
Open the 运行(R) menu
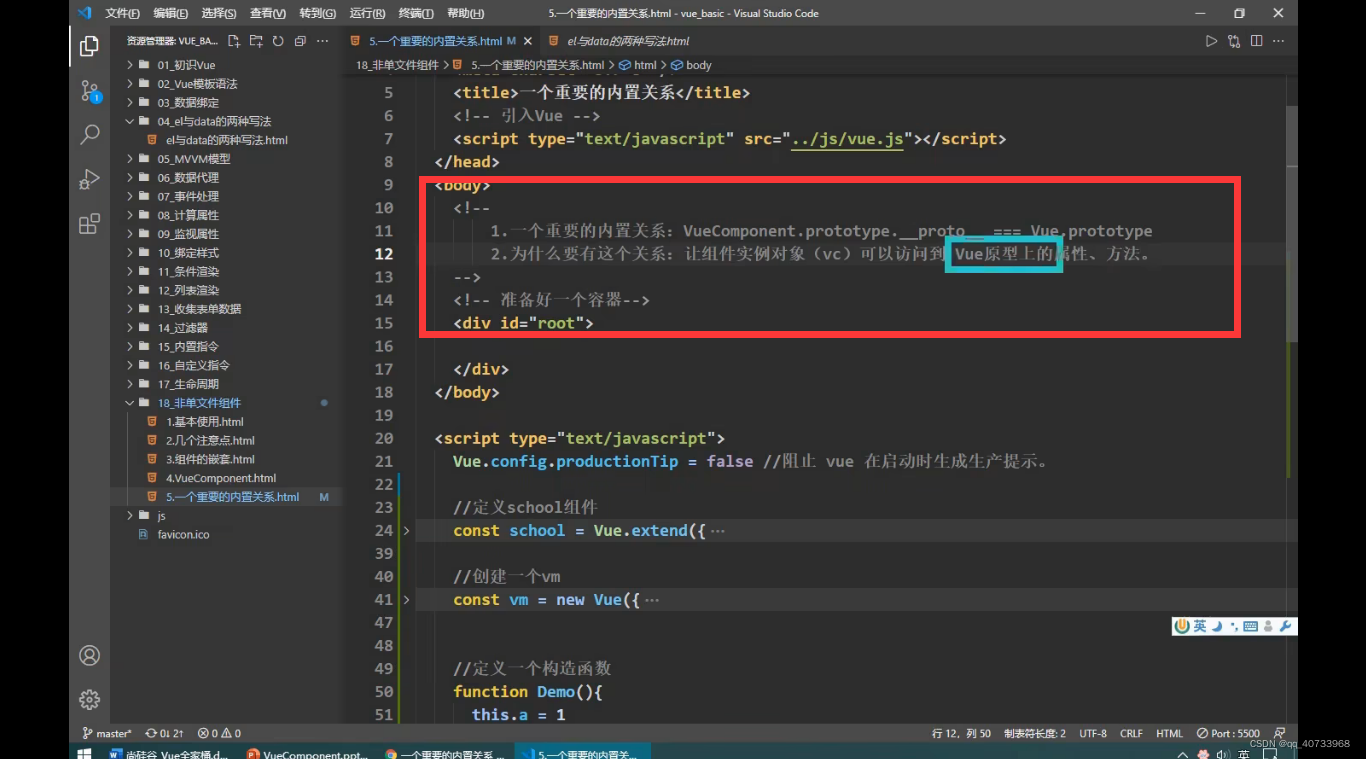[x=367, y=13]
